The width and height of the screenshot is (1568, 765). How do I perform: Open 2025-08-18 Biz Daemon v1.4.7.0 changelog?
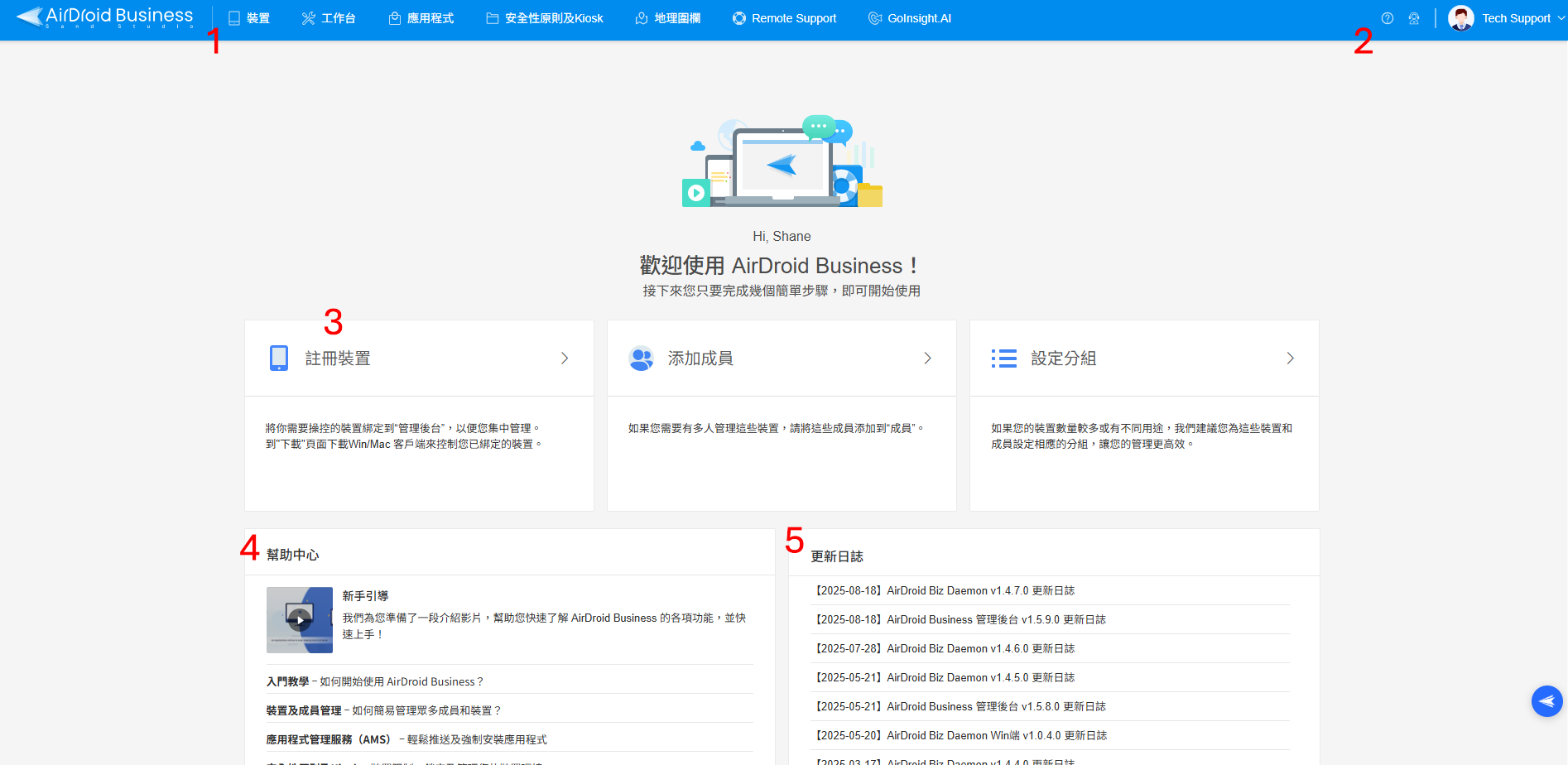943,590
